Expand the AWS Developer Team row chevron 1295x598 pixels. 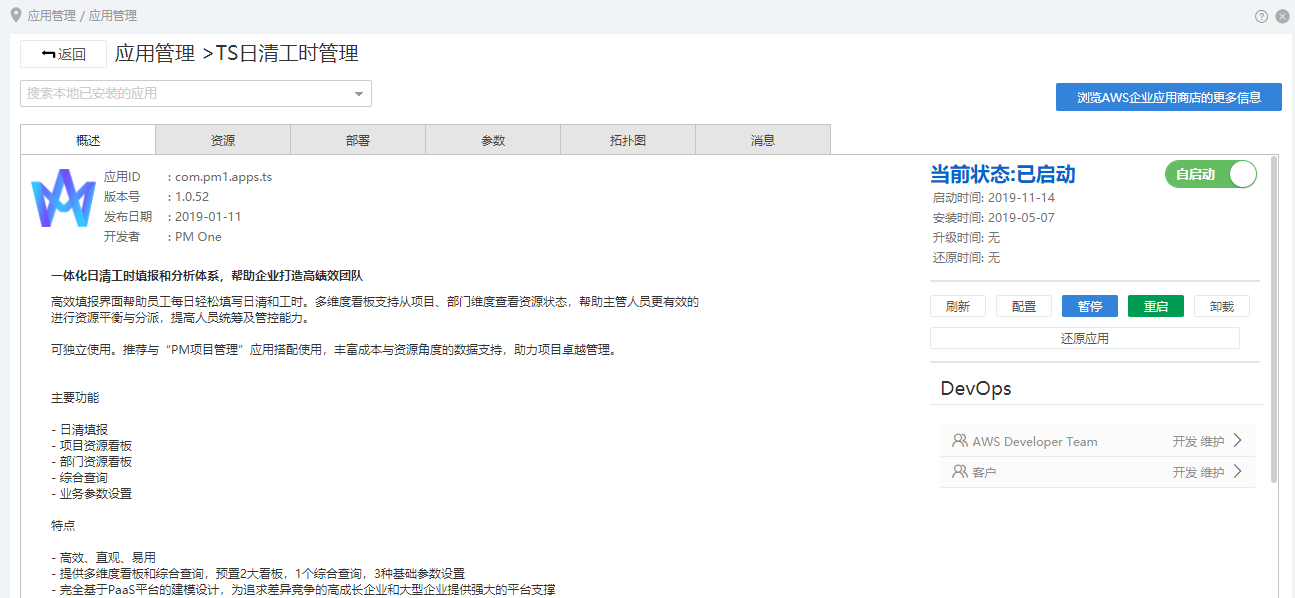pyautogui.click(x=1237, y=441)
